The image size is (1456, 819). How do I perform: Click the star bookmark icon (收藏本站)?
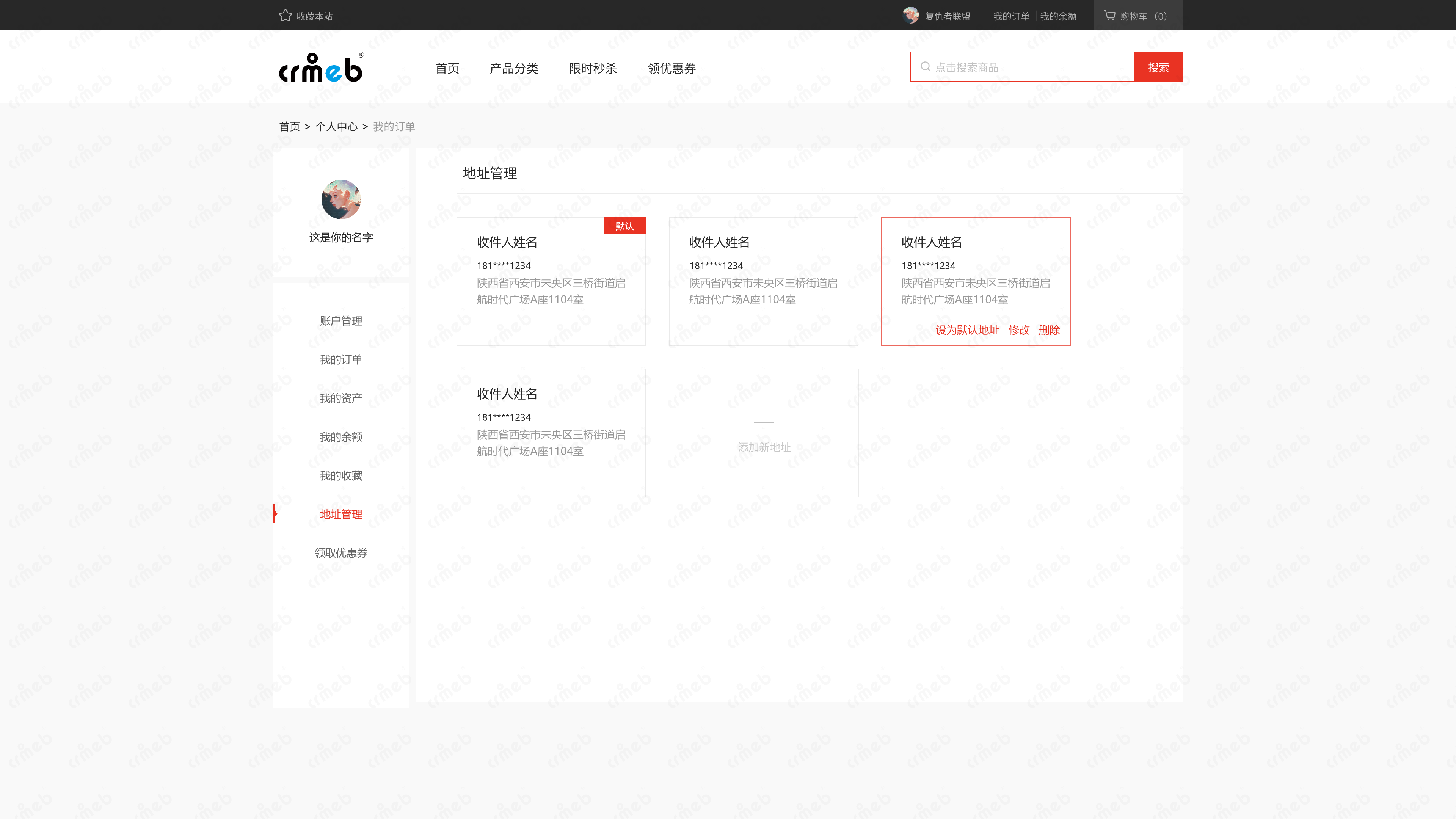[285, 16]
